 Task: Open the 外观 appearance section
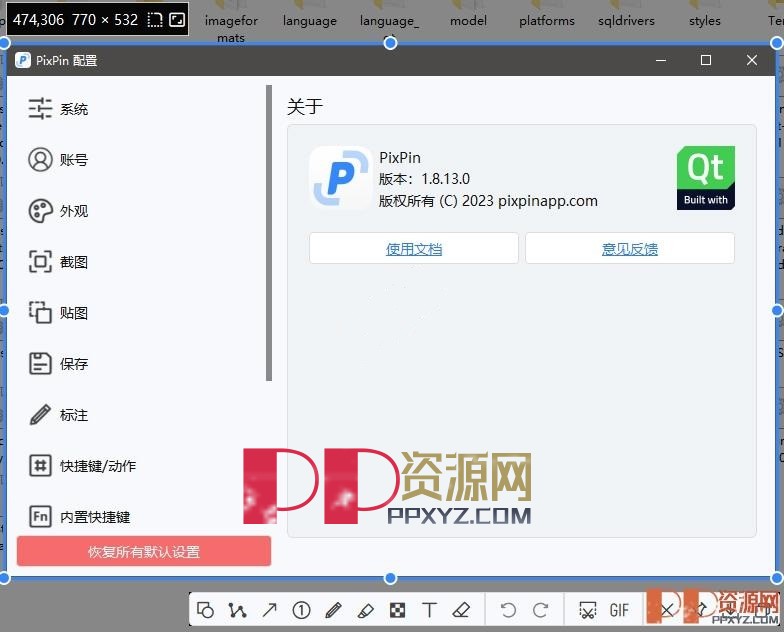[x=58, y=211]
